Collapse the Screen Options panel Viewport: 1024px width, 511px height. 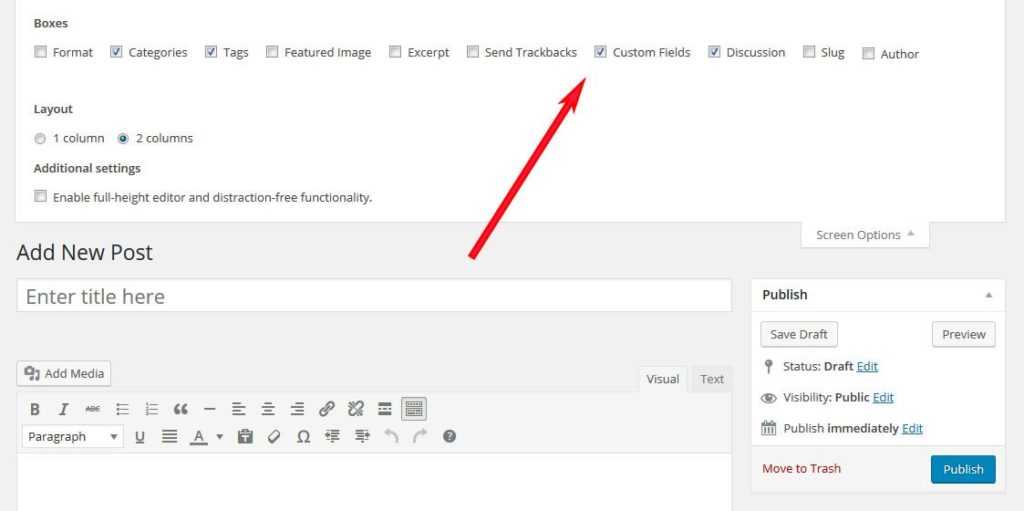pyautogui.click(x=864, y=235)
